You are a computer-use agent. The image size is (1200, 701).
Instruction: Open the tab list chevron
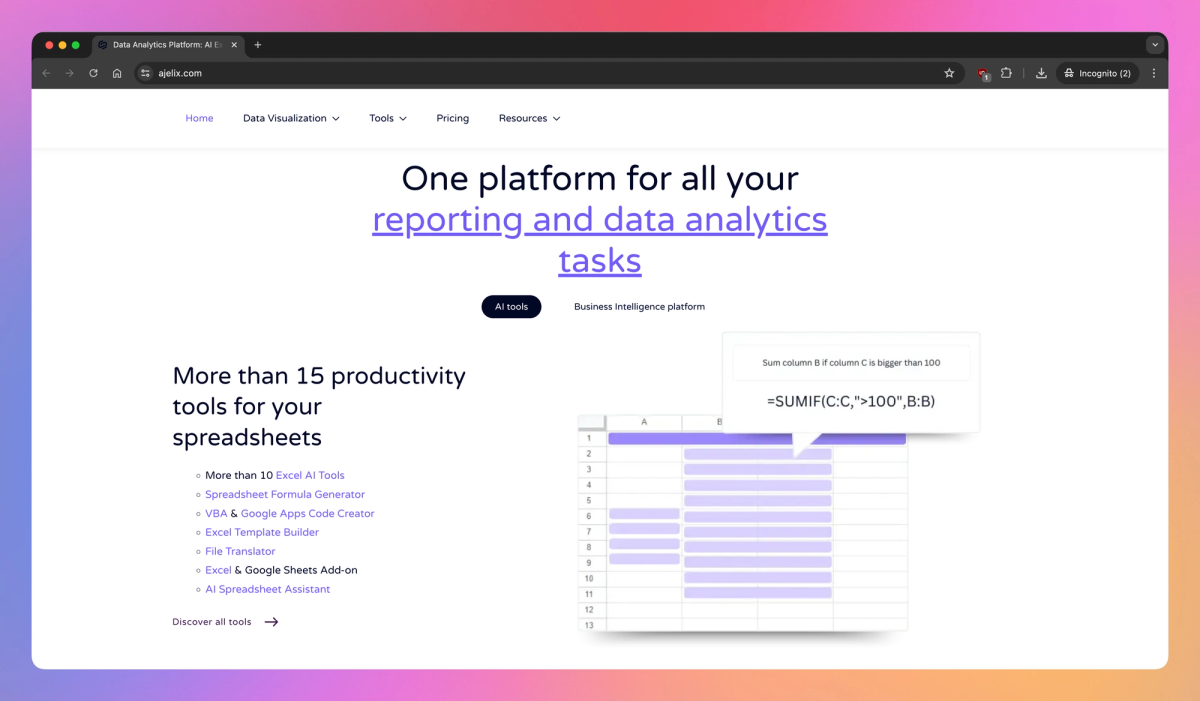pyautogui.click(x=1154, y=44)
